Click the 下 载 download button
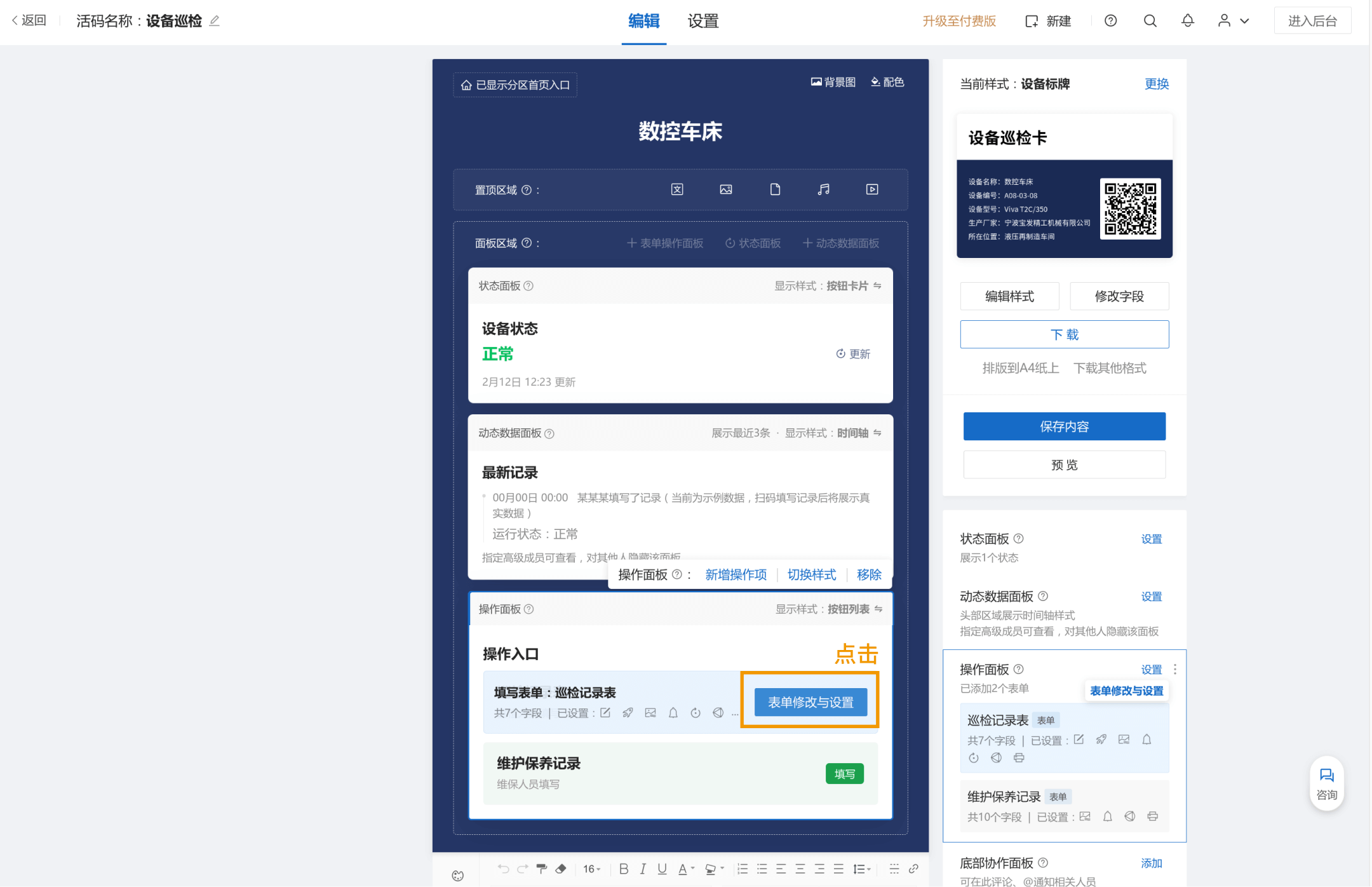The width and height of the screenshot is (1372, 887). click(x=1065, y=334)
